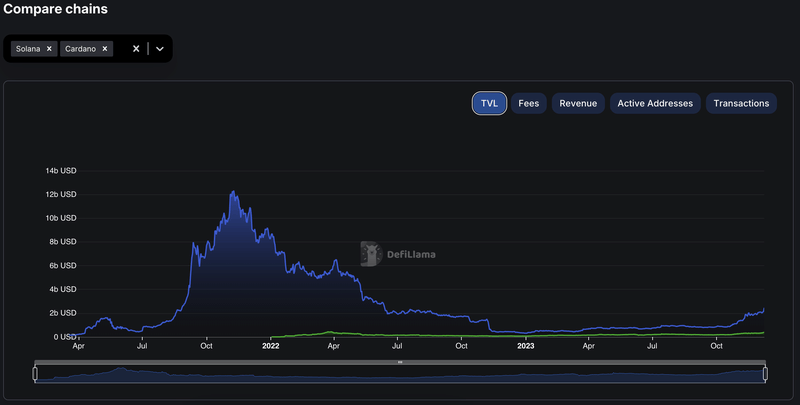This screenshot has width=800, height=405.
Task: Remove the Cardano chain tag
Action: 105,49
